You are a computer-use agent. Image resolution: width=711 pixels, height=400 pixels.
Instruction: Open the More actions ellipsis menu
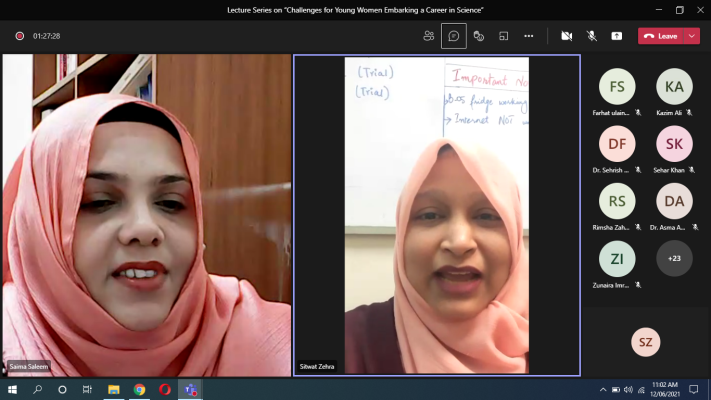529,36
